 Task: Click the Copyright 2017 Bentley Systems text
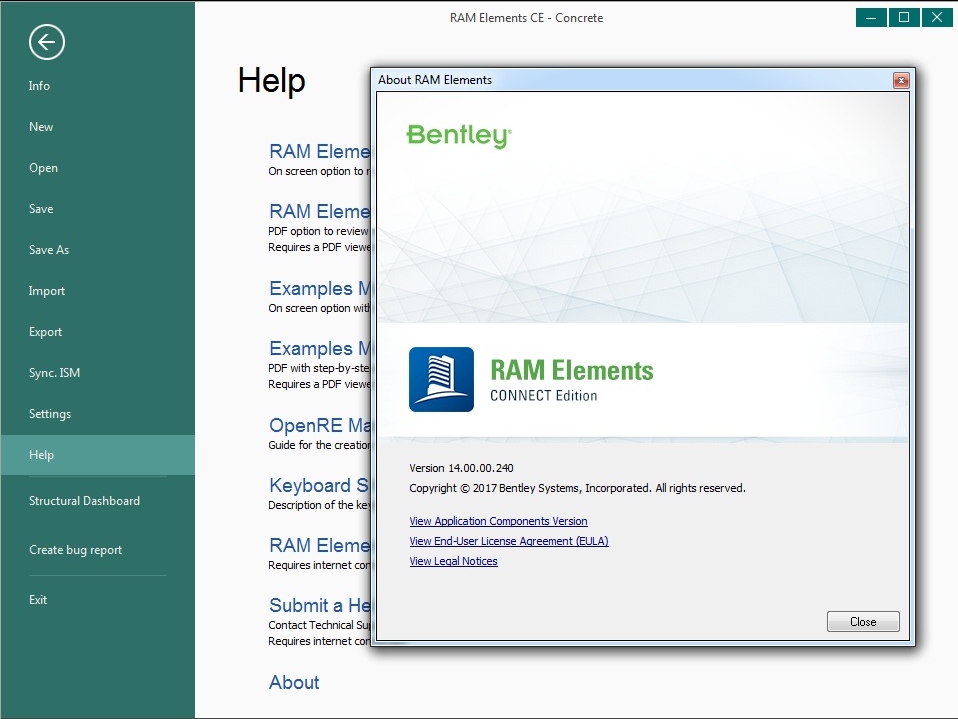[x=577, y=488]
